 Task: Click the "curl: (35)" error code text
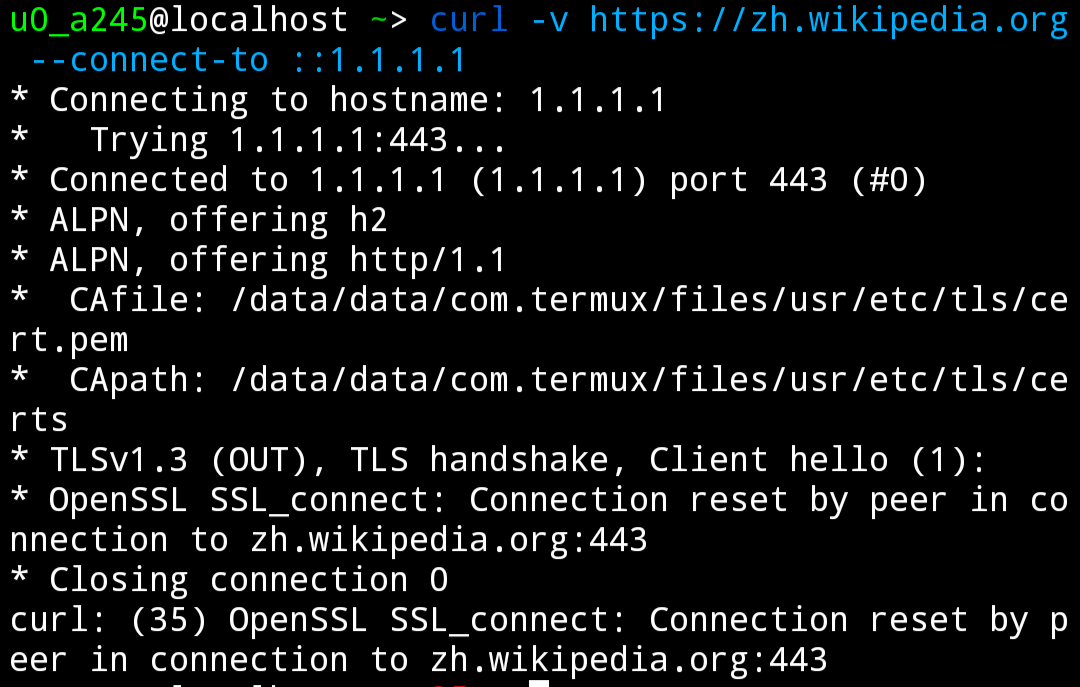pyautogui.click(x=109, y=620)
